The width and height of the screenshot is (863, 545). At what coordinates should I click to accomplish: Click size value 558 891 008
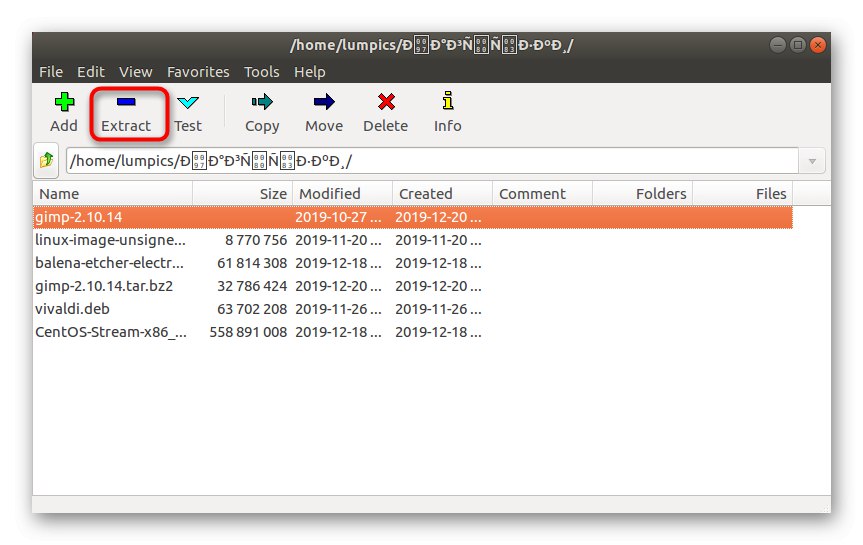(248, 332)
